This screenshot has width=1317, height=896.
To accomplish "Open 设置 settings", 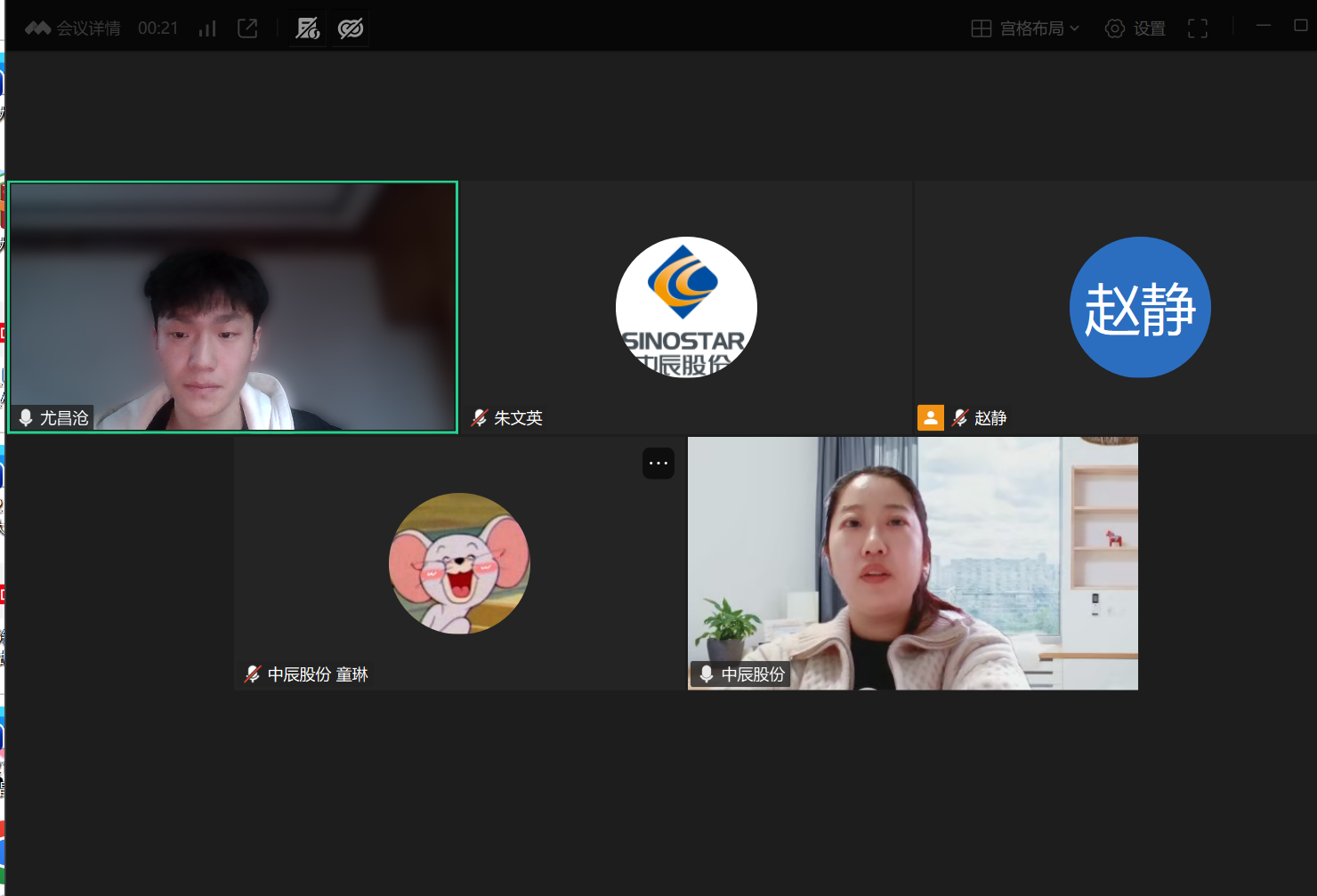I will pyautogui.click(x=1135, y=28).
